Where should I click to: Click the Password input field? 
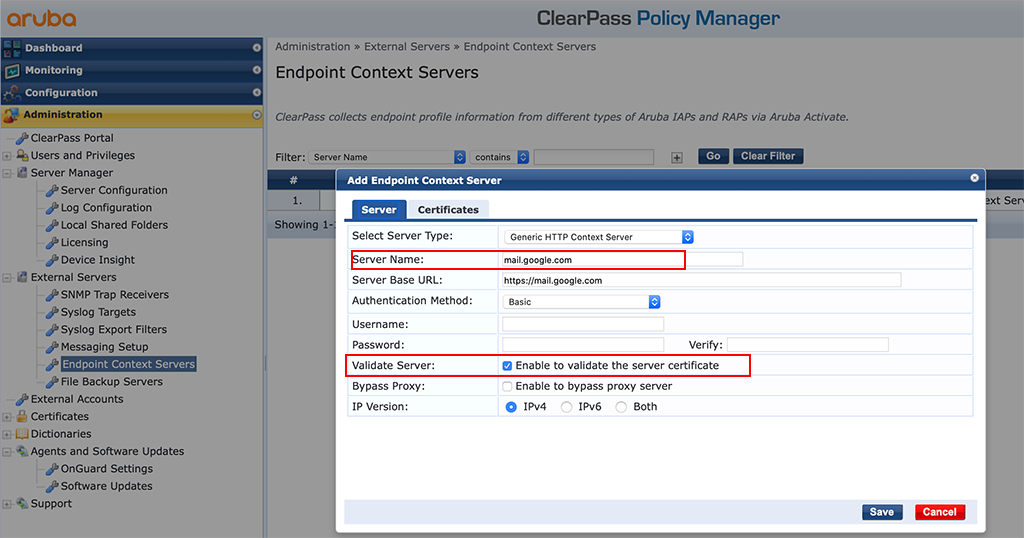pyautogui.click(x=583, y=345)
